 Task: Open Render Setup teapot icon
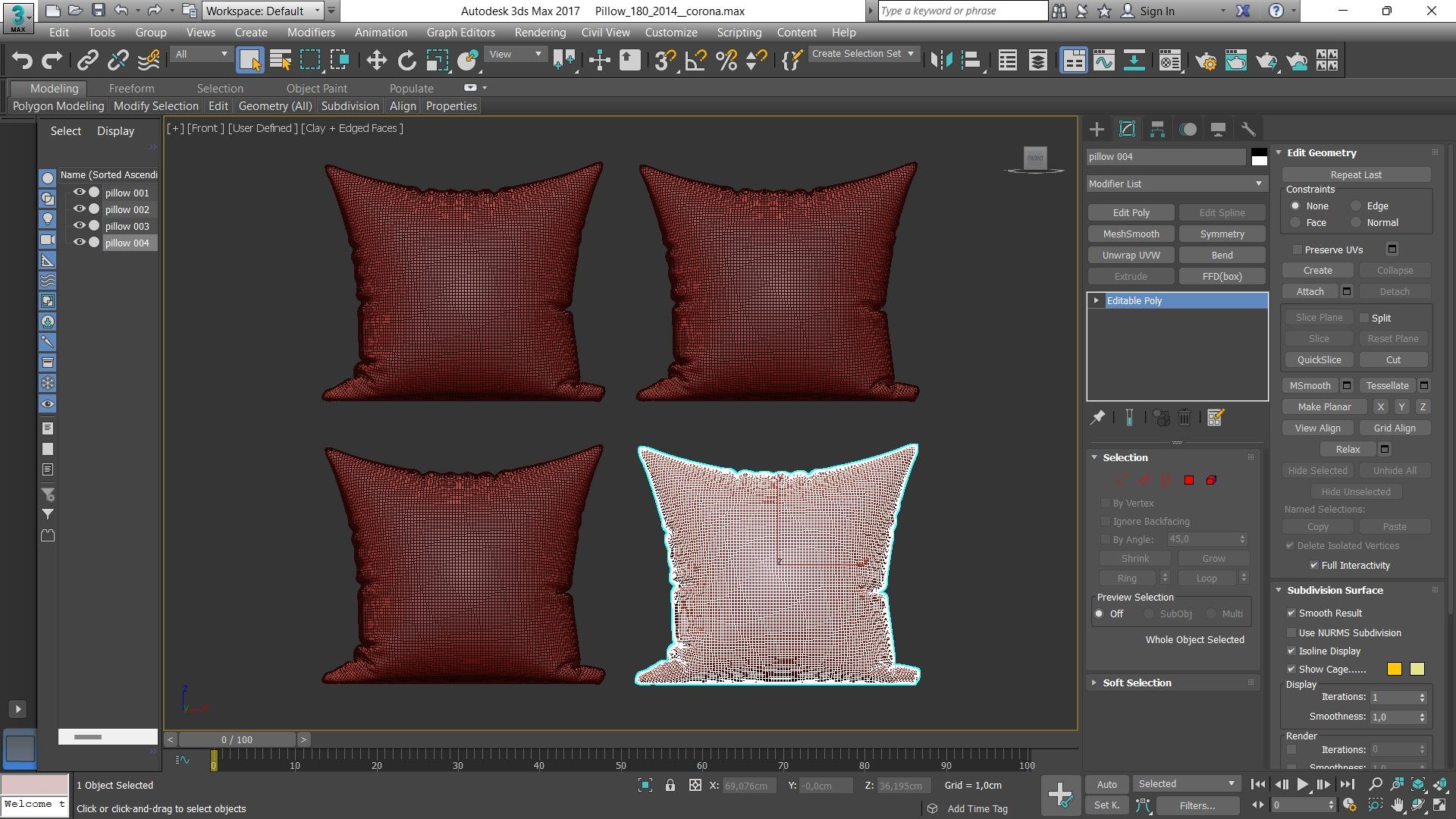click(x=1206, y=61)
